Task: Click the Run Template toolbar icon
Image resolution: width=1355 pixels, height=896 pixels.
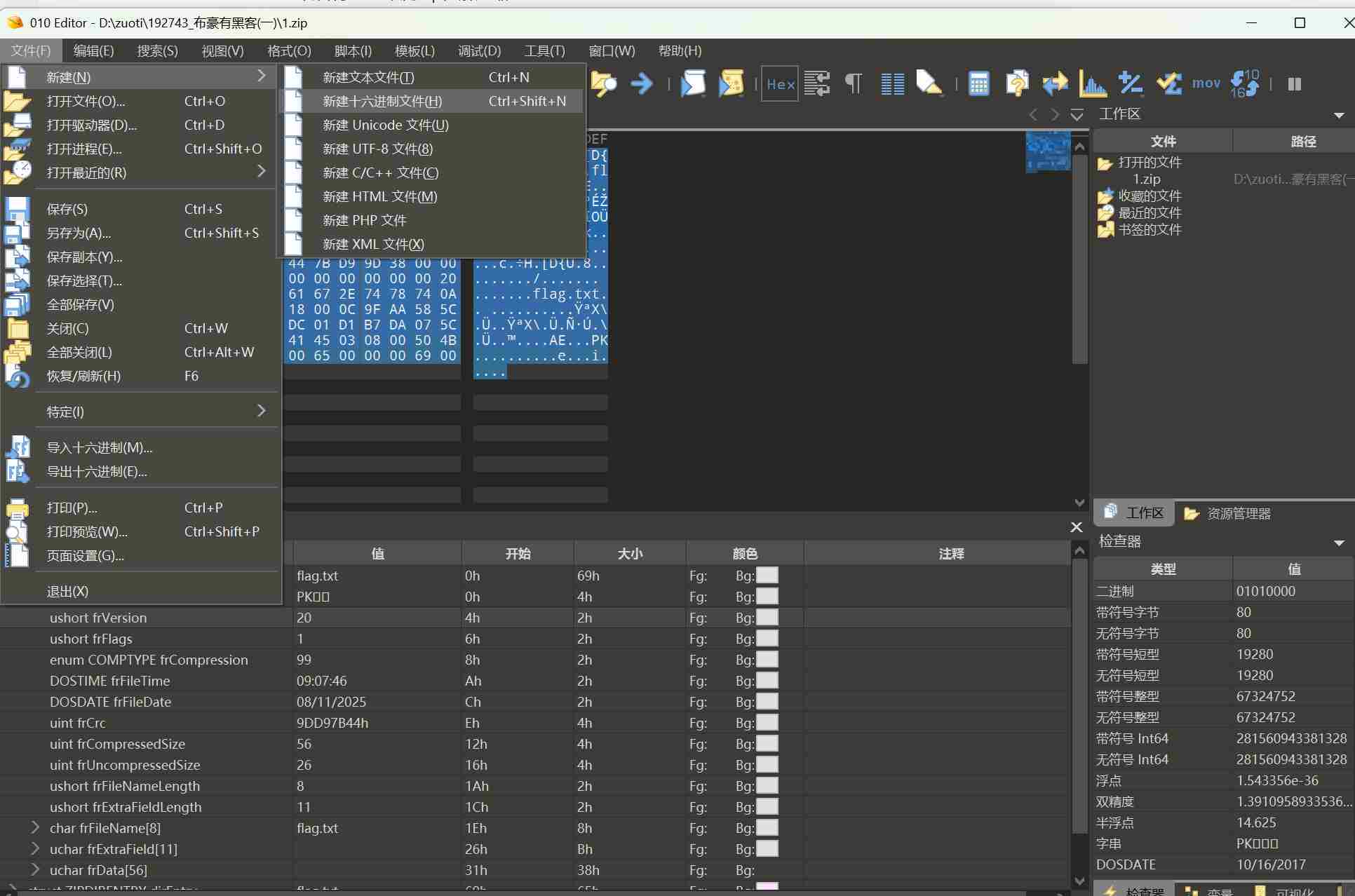Action: click(731, 83)
